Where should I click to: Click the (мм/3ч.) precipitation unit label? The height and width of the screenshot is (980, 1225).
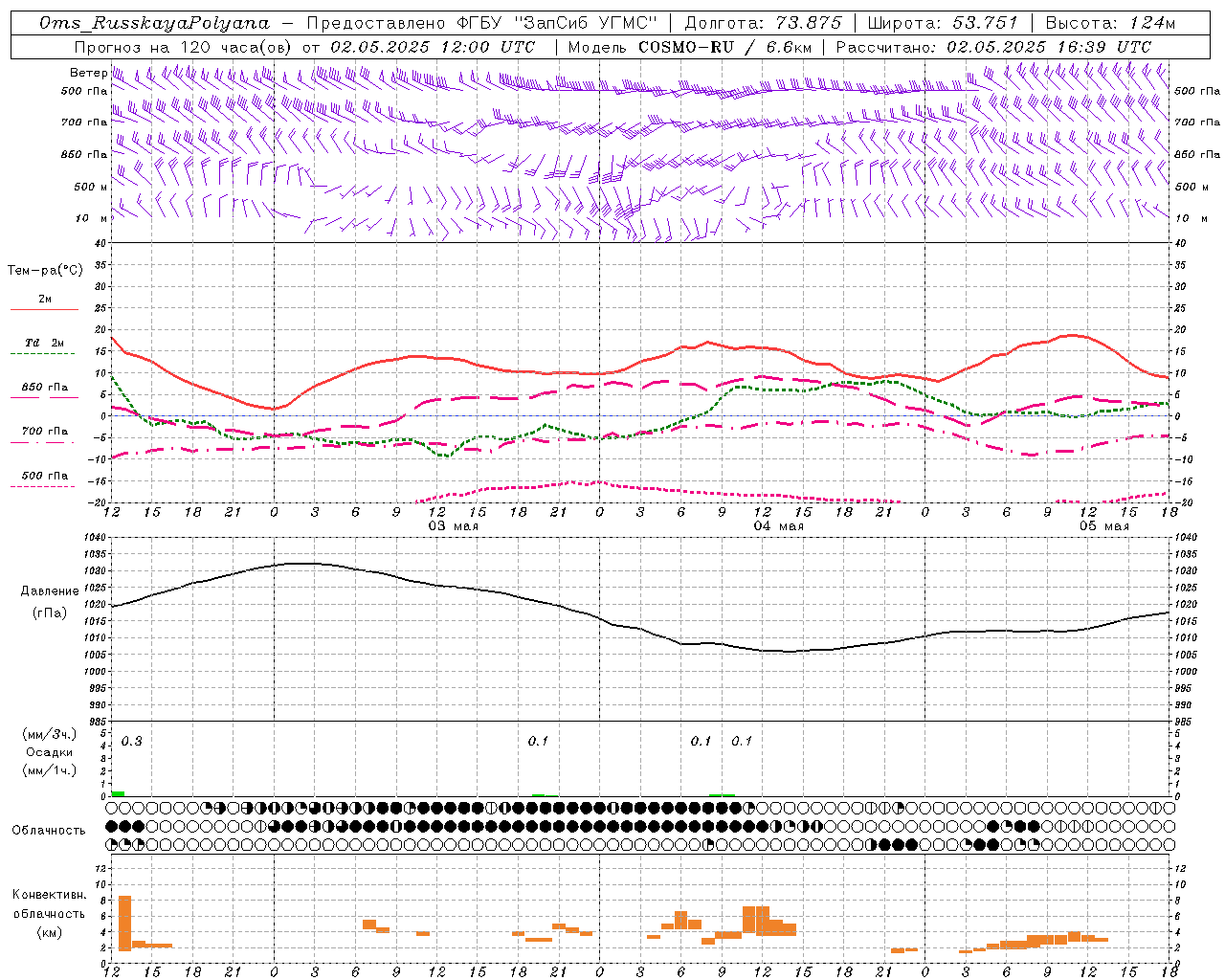point(50,734)
